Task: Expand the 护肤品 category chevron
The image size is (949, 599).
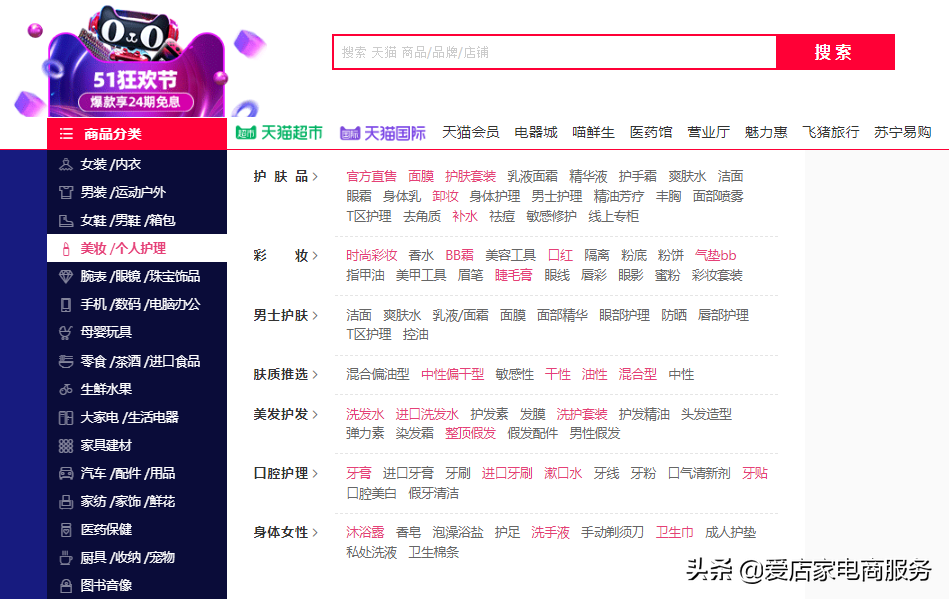Action: pos(315,177)
